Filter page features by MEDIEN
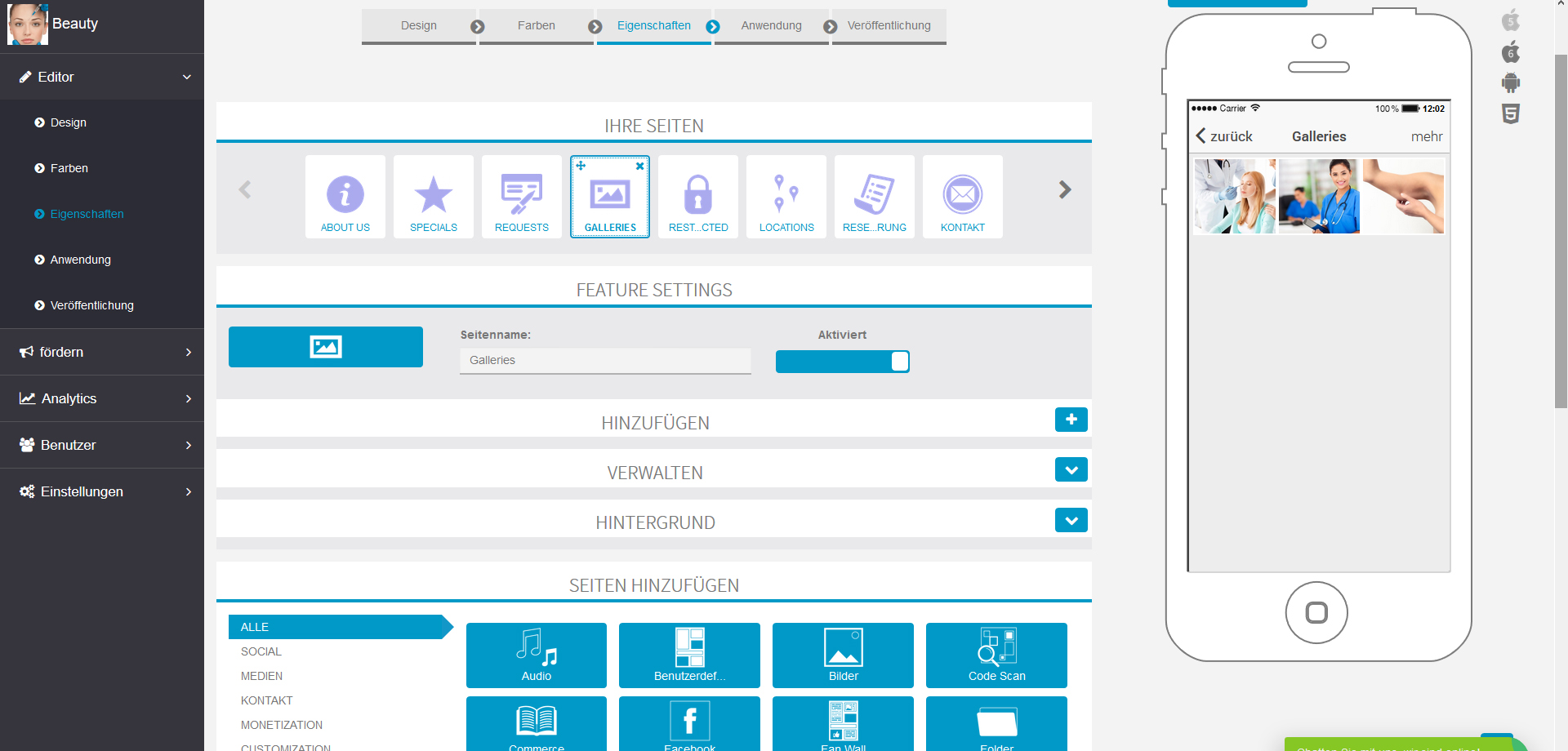 261,676
